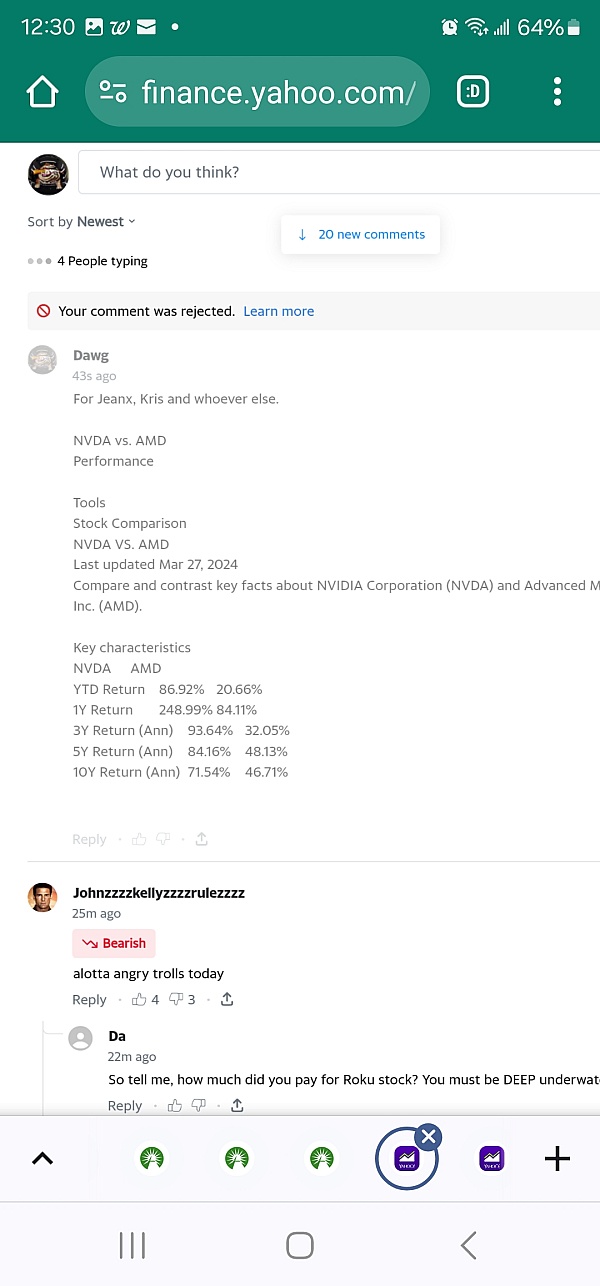This screenshot has height=1286, width=600.
Task: Close the active Yahoo tab
Action: click(x=428, y=1136)
